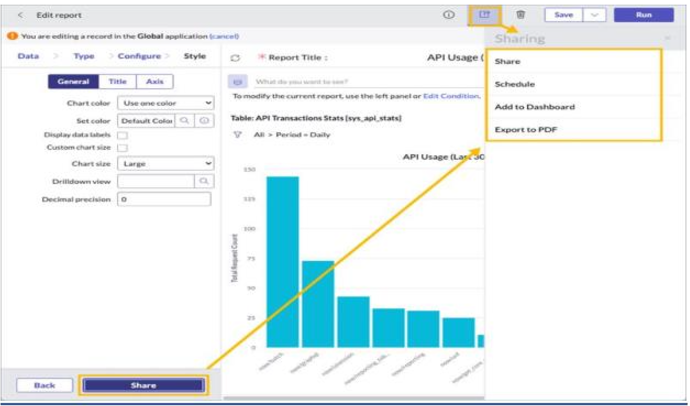Click the delete trash icon
Image resolution: width=690 pixels, height=406 pixels.
pos(521,15)
